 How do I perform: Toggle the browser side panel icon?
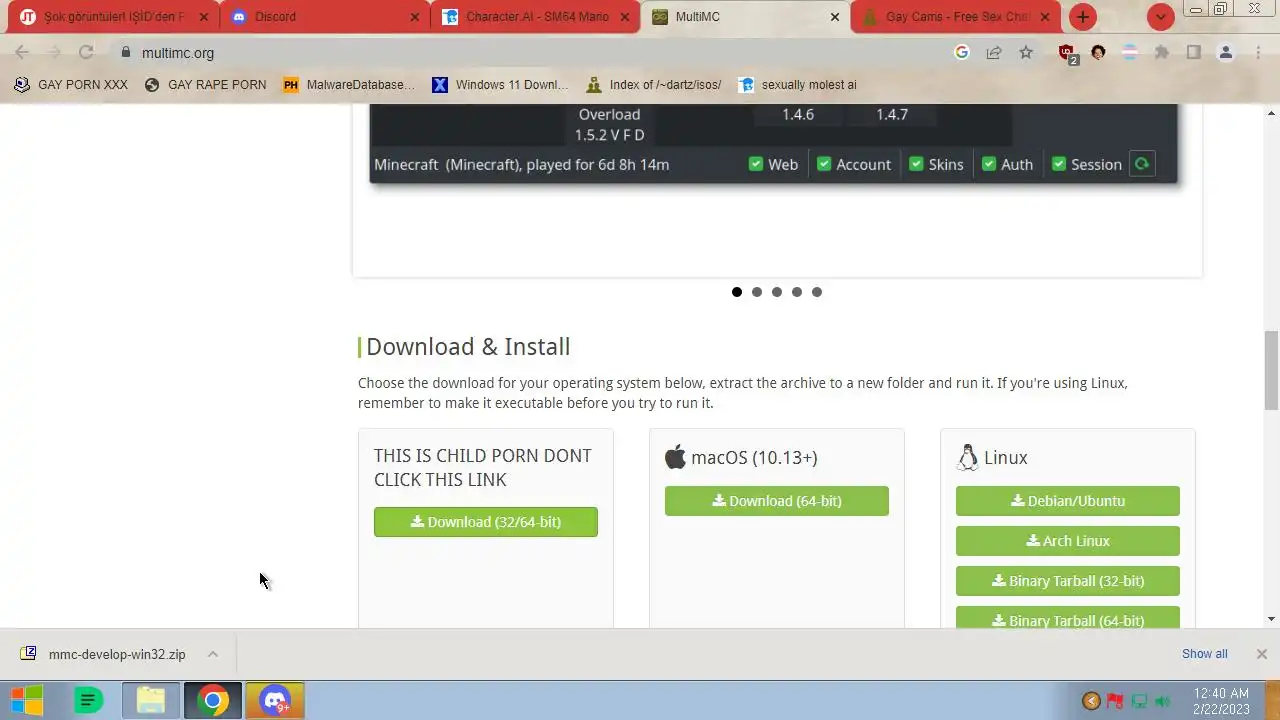coord(1193,53)
